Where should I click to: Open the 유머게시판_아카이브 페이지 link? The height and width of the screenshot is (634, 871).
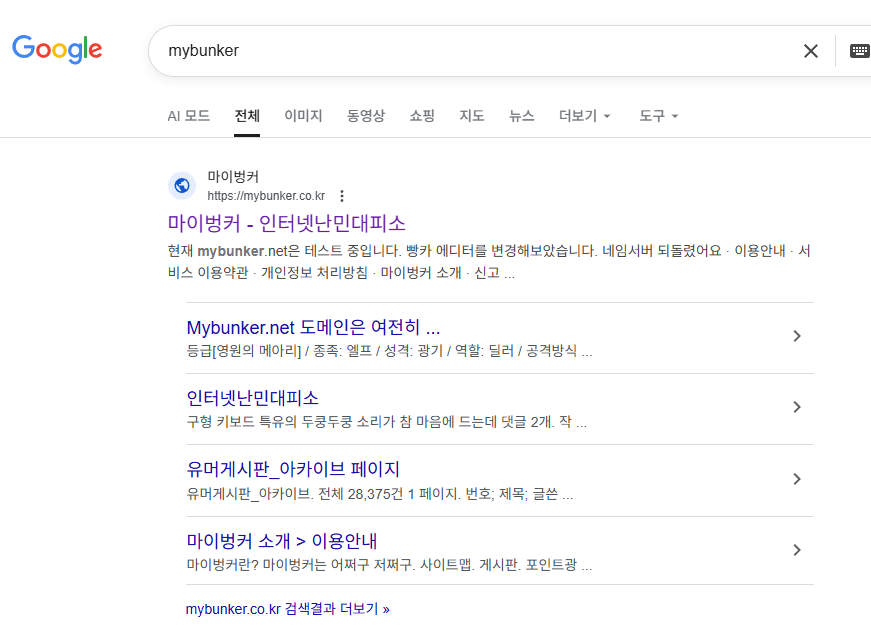tap(293, 469)
